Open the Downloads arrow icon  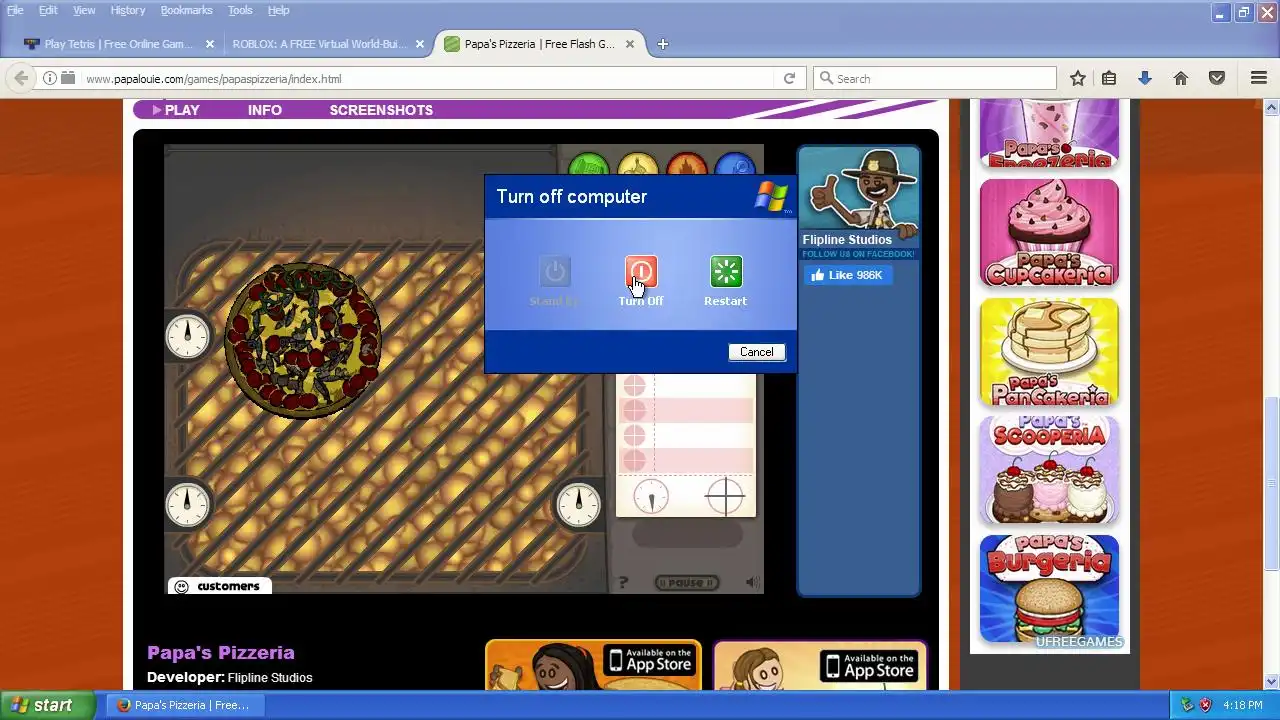coord(1145,78)
